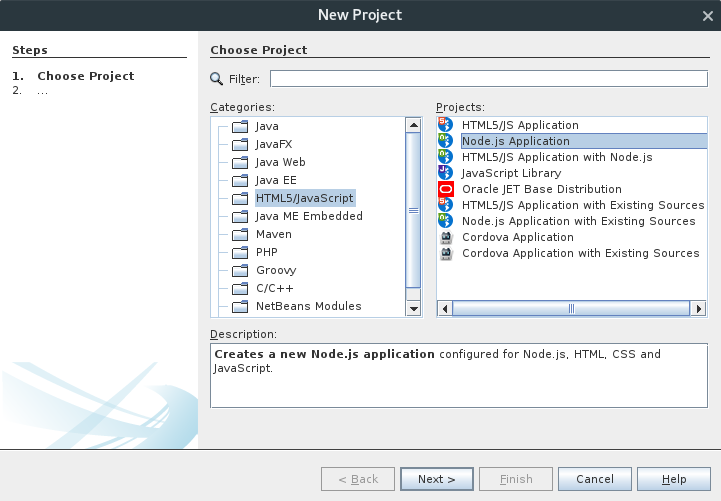Select the Java ME Embedded category
This screenshot has width=721, height=501.
[309, 216]
